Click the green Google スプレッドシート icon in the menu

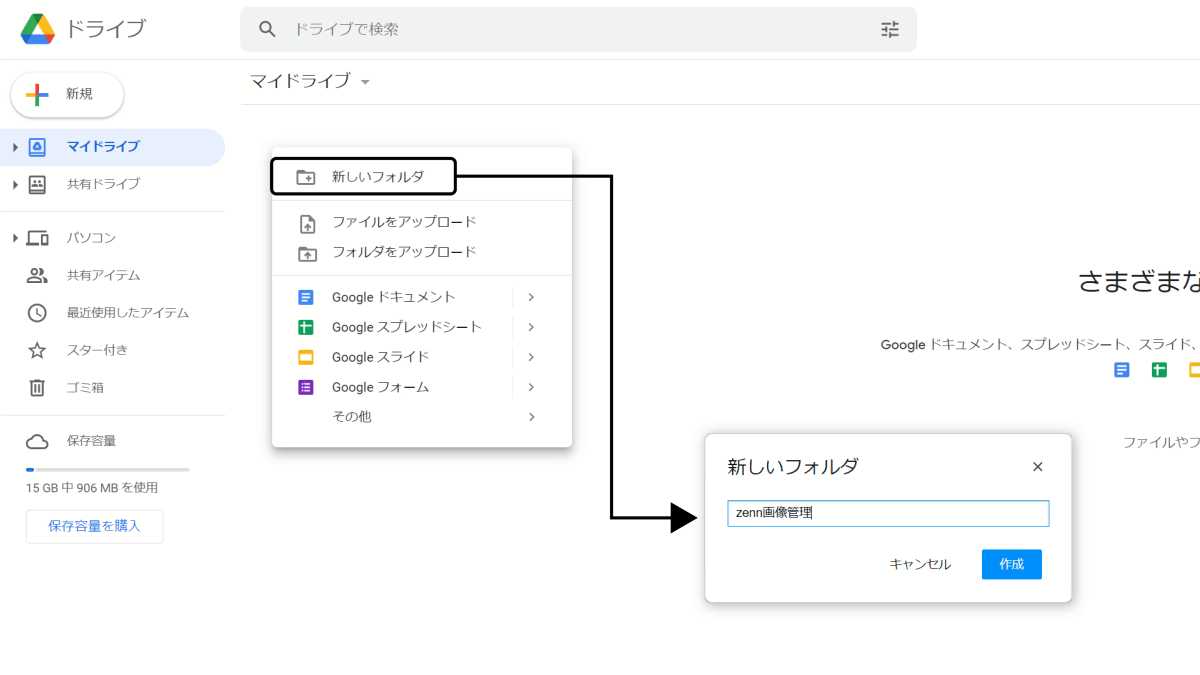pos(306,327)
